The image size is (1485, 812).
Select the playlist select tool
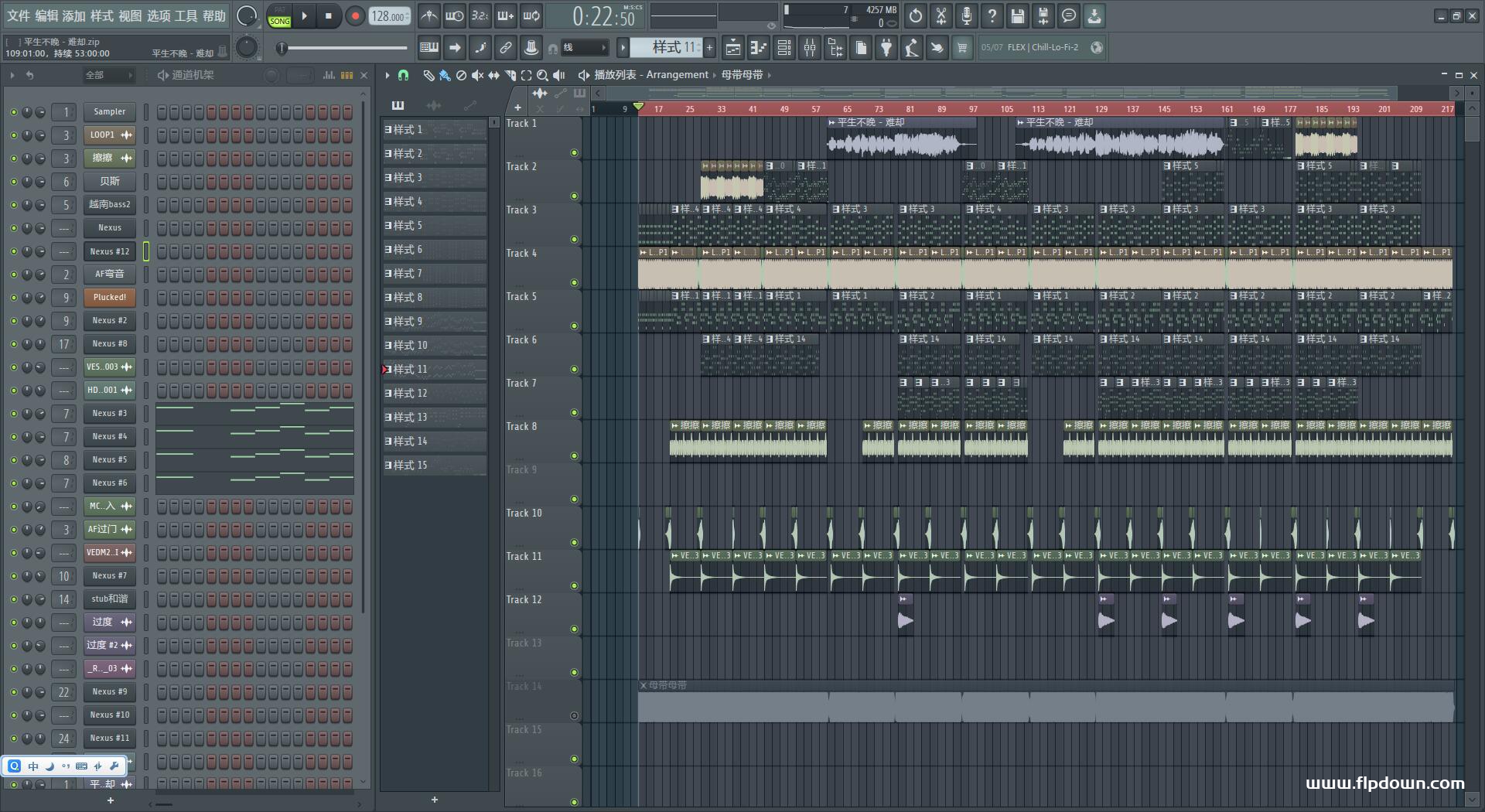click(x=526, y=75)
